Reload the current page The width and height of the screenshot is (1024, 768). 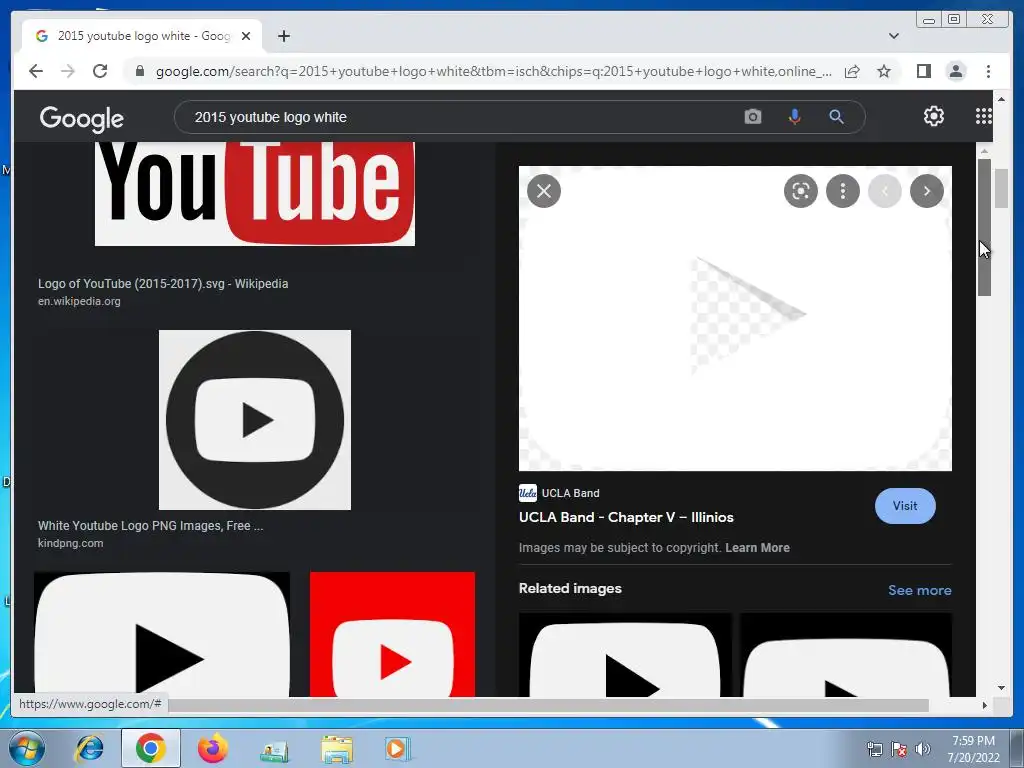pos(100,71)
